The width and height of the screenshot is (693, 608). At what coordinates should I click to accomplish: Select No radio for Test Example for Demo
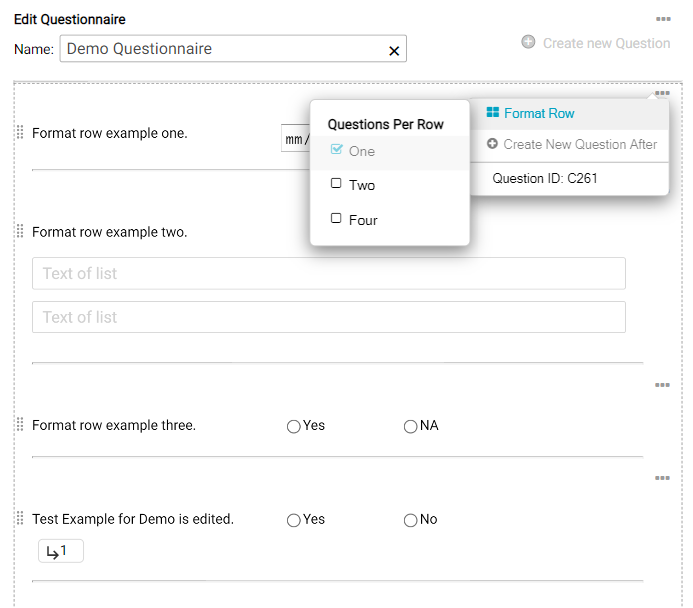tap(410, 520)
